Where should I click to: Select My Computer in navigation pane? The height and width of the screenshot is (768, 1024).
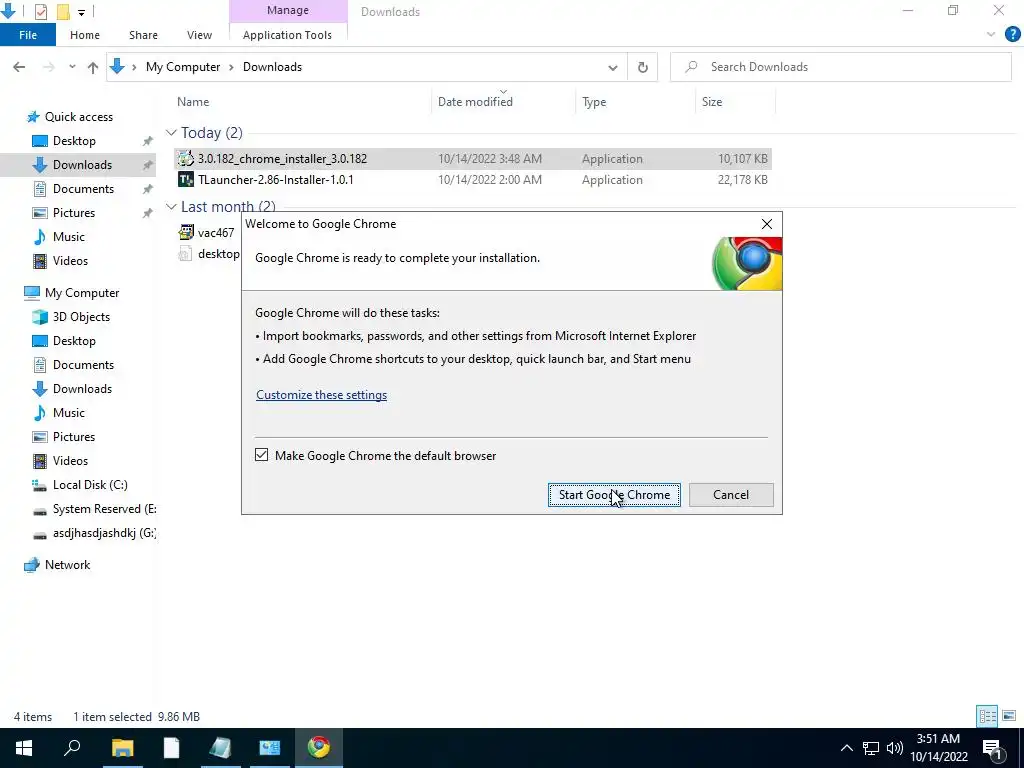[82, 293]
